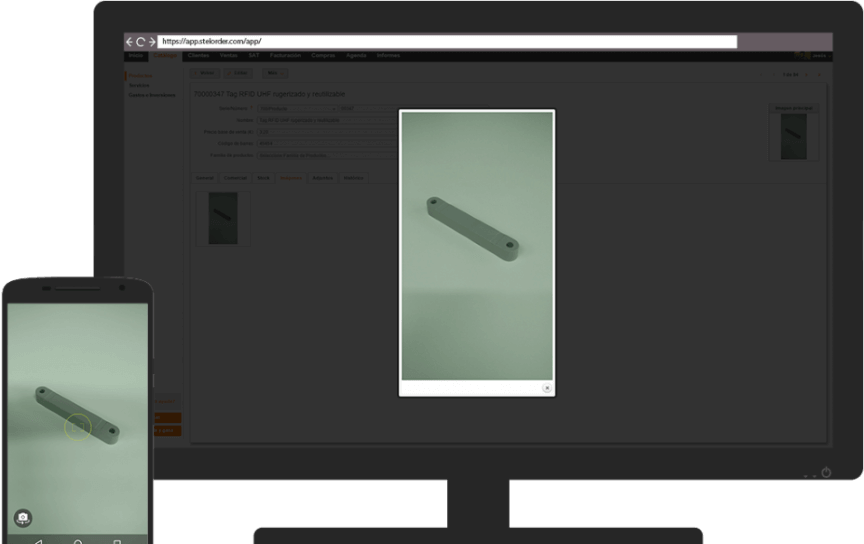Go to the previous record arrow

[774, 75]
